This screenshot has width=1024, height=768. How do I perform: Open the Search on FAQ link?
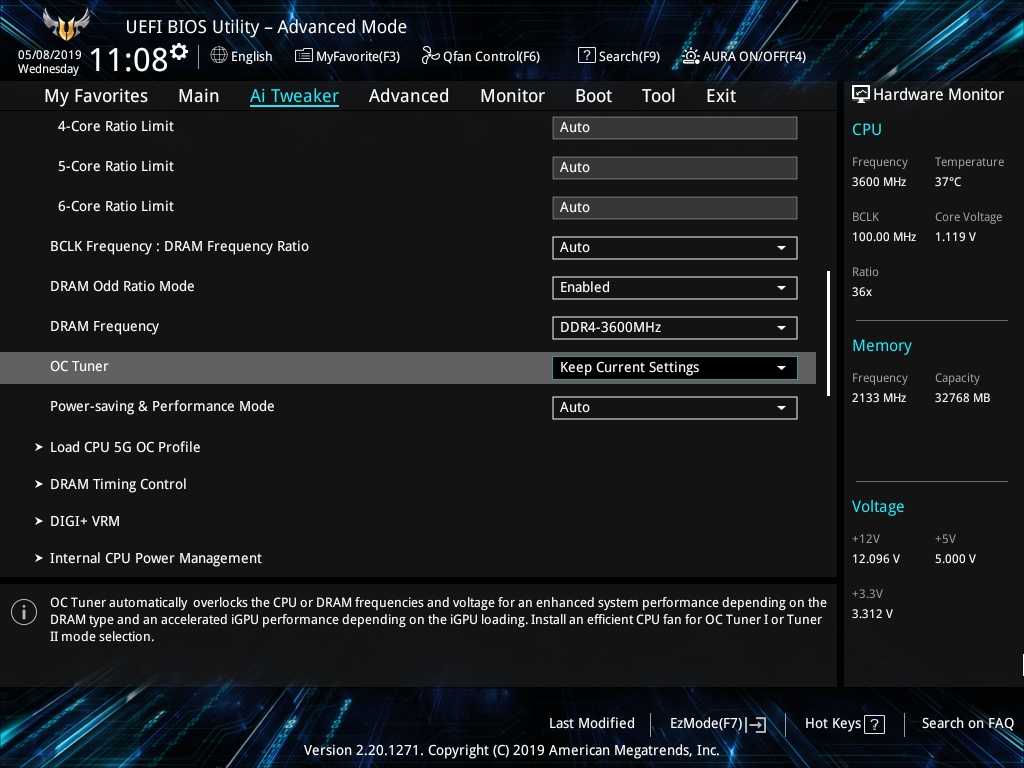click(x=967, y=723)
